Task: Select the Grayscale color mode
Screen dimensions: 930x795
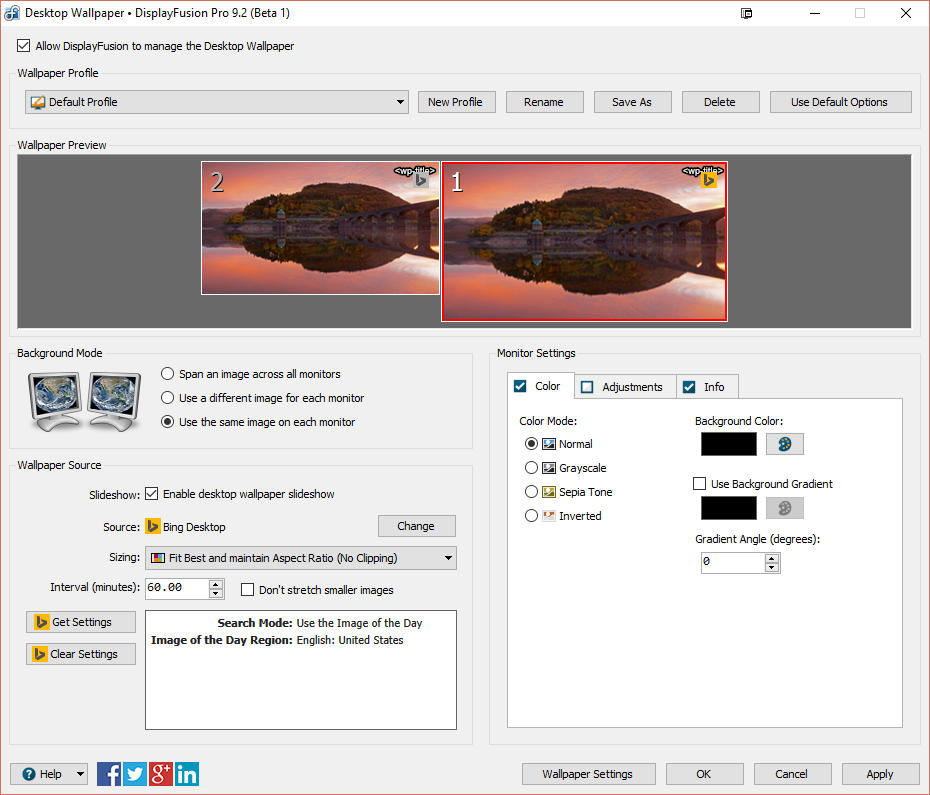Action: [531, 468]
